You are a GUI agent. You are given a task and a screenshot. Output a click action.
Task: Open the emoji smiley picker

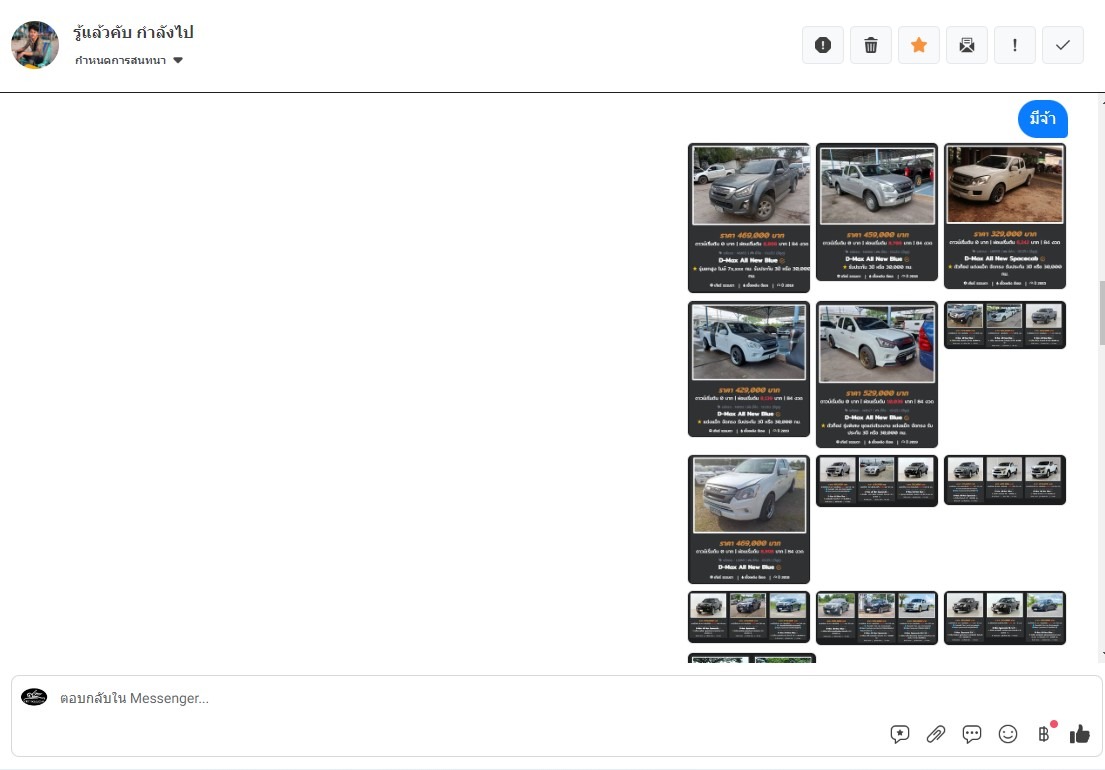(x=1008, y=734)
